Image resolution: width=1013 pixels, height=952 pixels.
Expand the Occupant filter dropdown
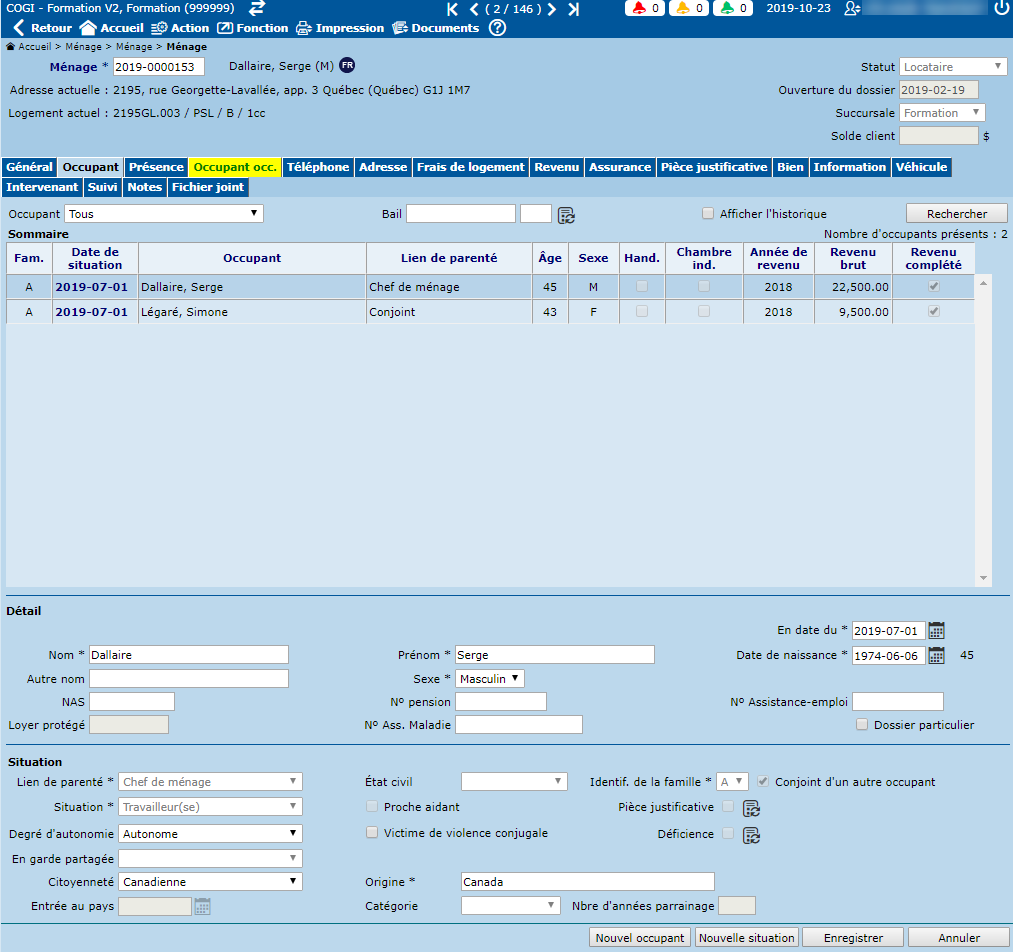tap(163, 213)
